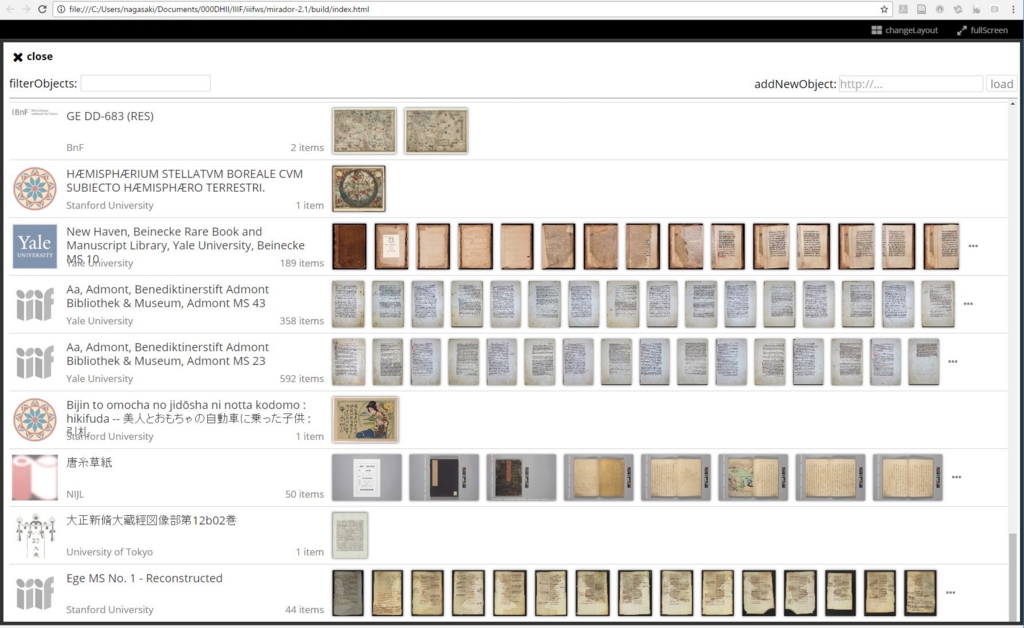The height and width of the screenshot is (628, 1024).
Task: Select the "University of Tokyo" label
Action: (109, 552)
